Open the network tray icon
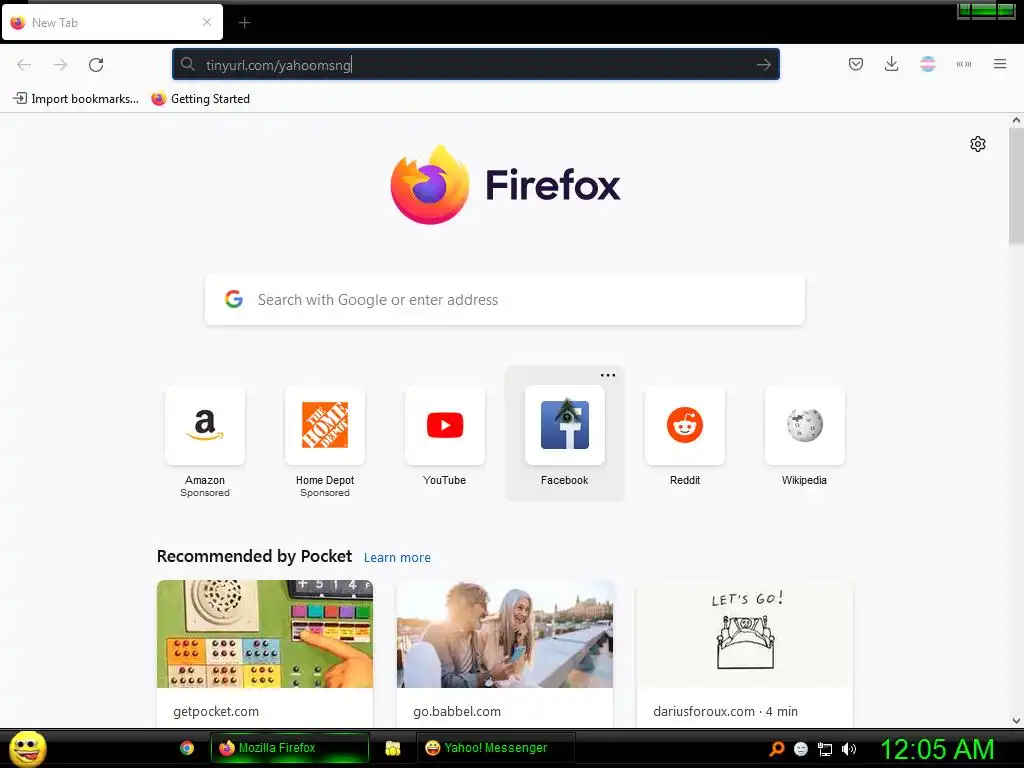 pos(825,749)
